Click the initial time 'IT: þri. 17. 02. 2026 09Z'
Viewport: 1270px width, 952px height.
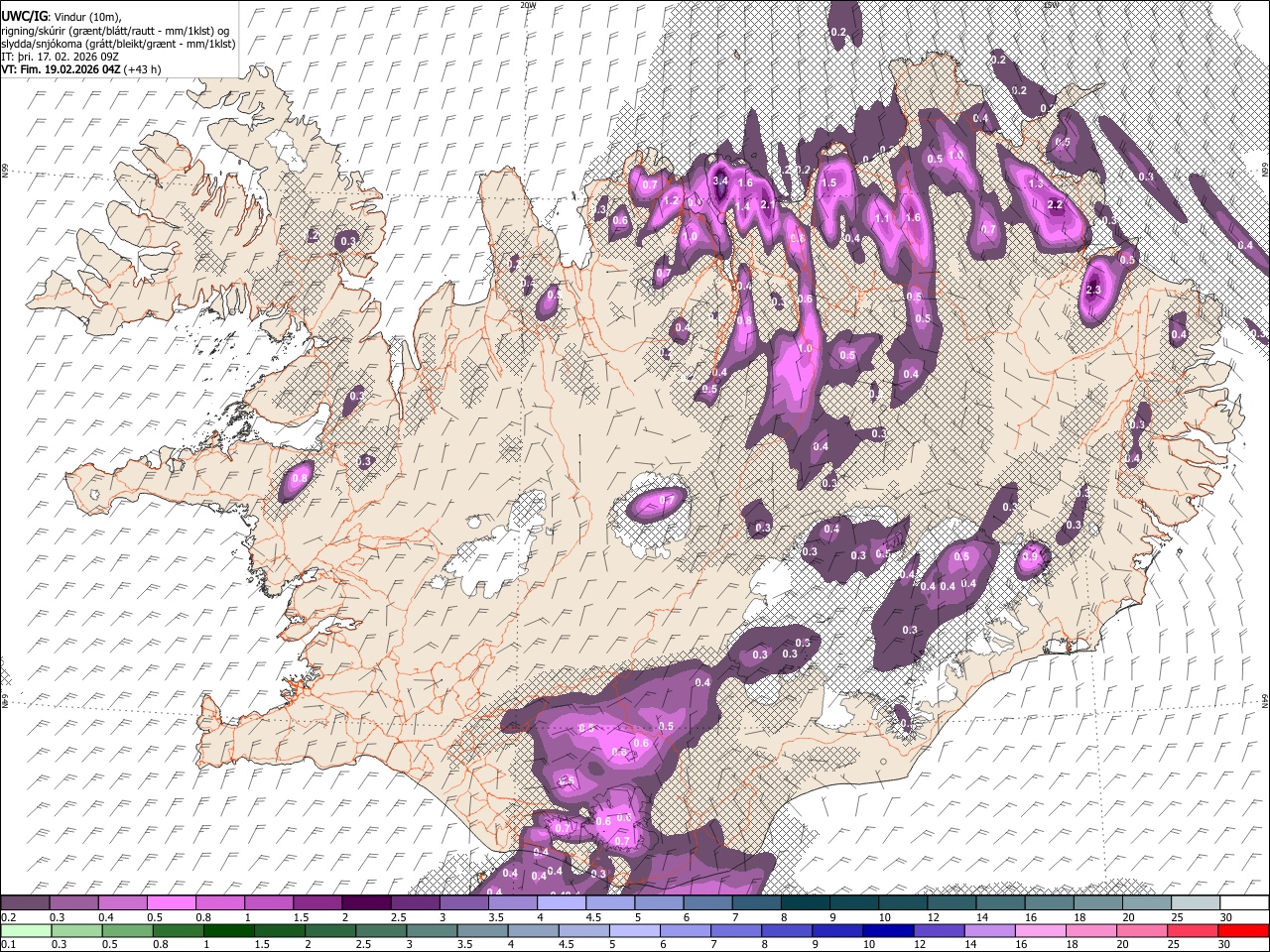[x=61, y=57]
